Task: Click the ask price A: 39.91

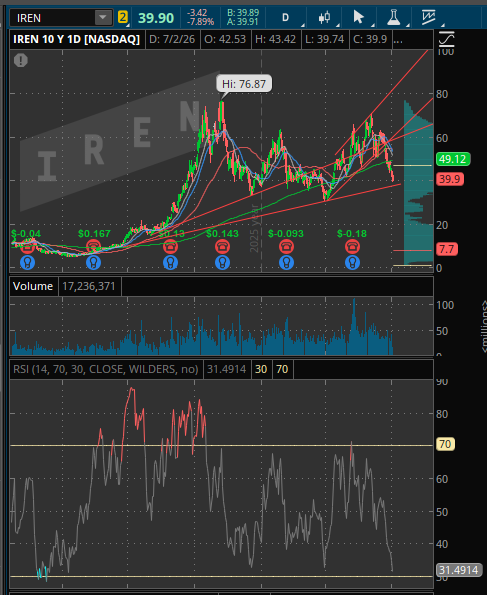Action: pyautogui.click(x=243, y=22)
